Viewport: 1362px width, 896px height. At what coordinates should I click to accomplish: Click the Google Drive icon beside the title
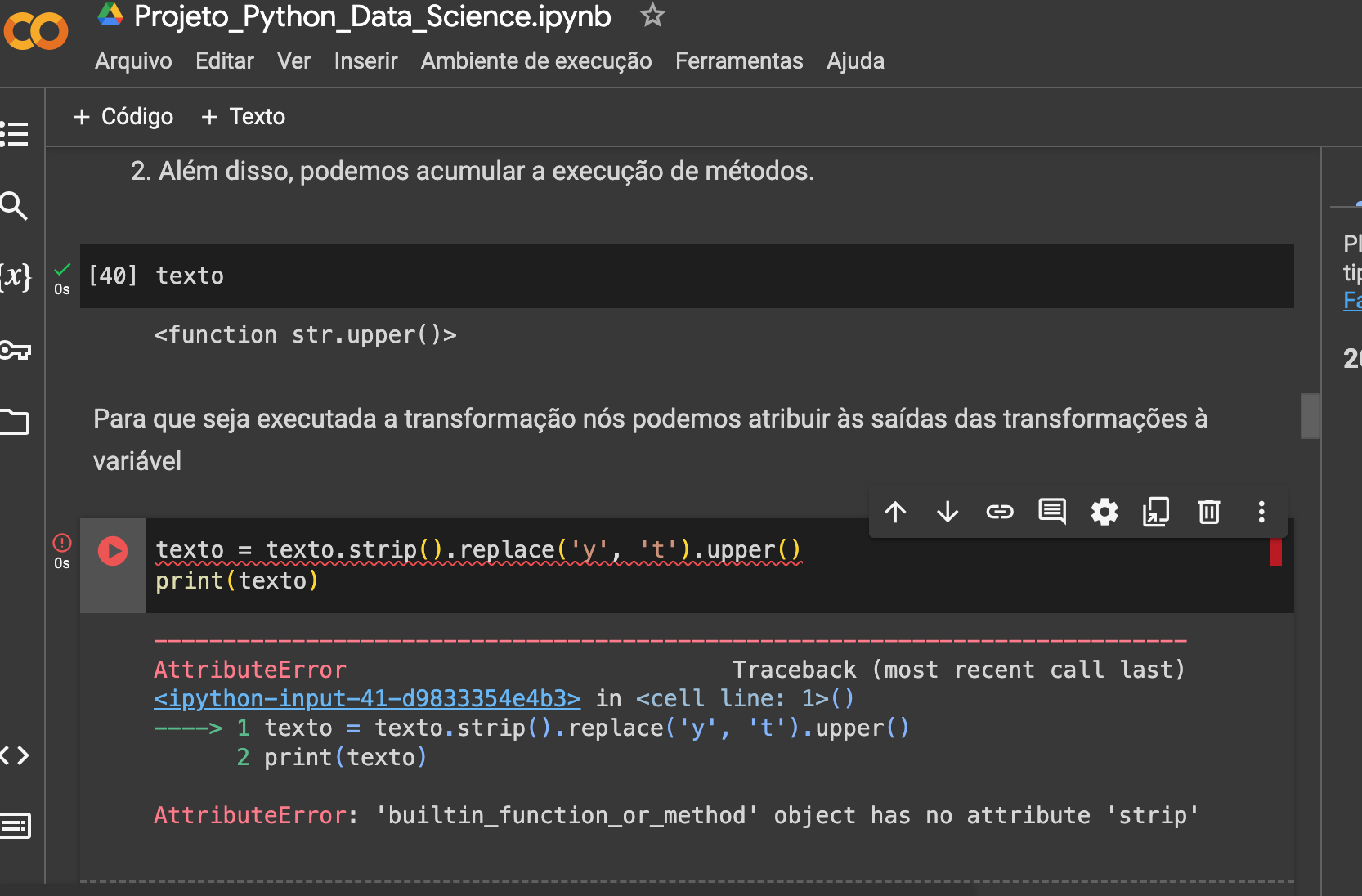click(x=110, y=15)
